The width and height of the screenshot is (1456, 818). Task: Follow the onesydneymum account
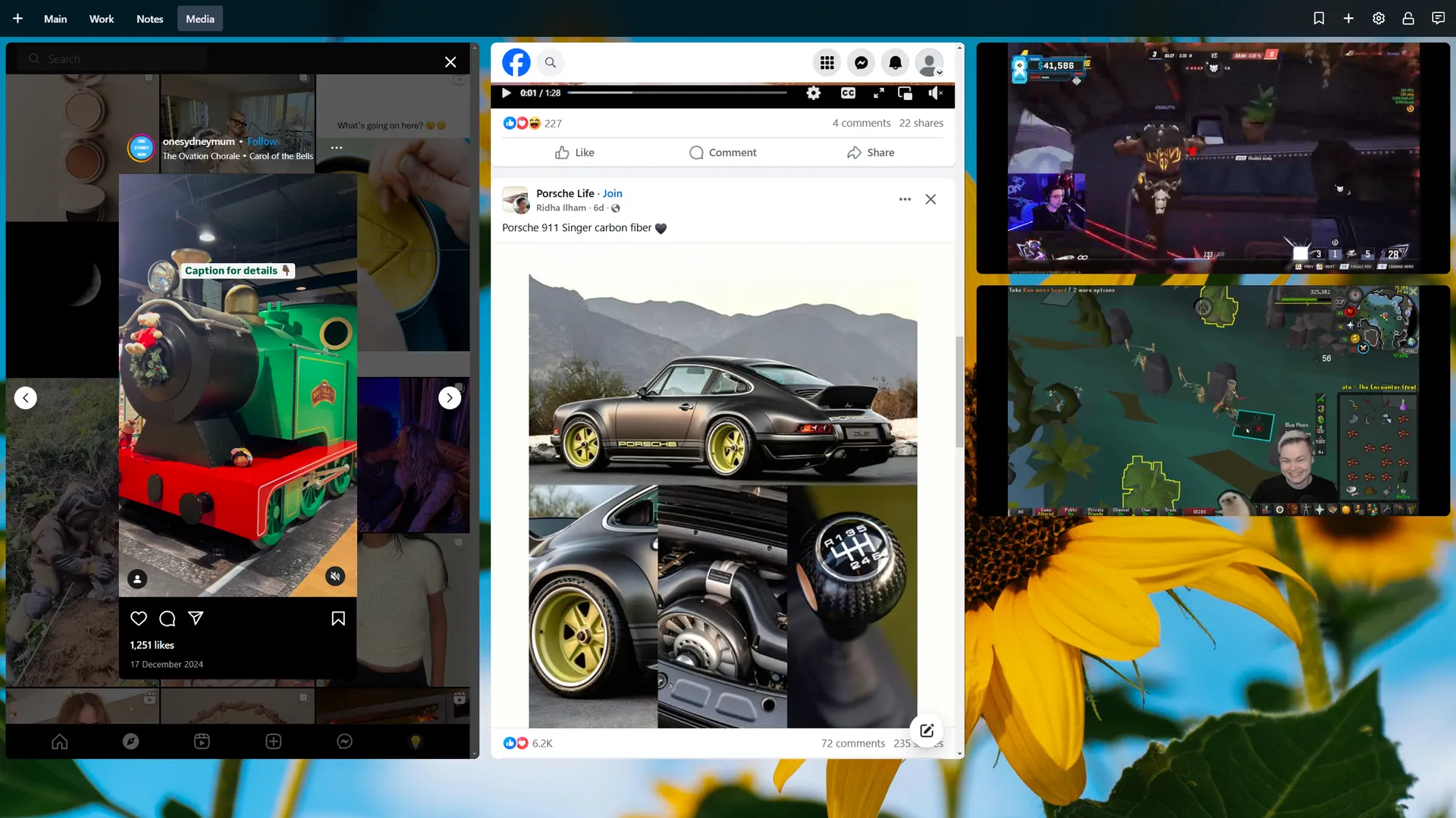pyautogui.click(x=262, y=141)
